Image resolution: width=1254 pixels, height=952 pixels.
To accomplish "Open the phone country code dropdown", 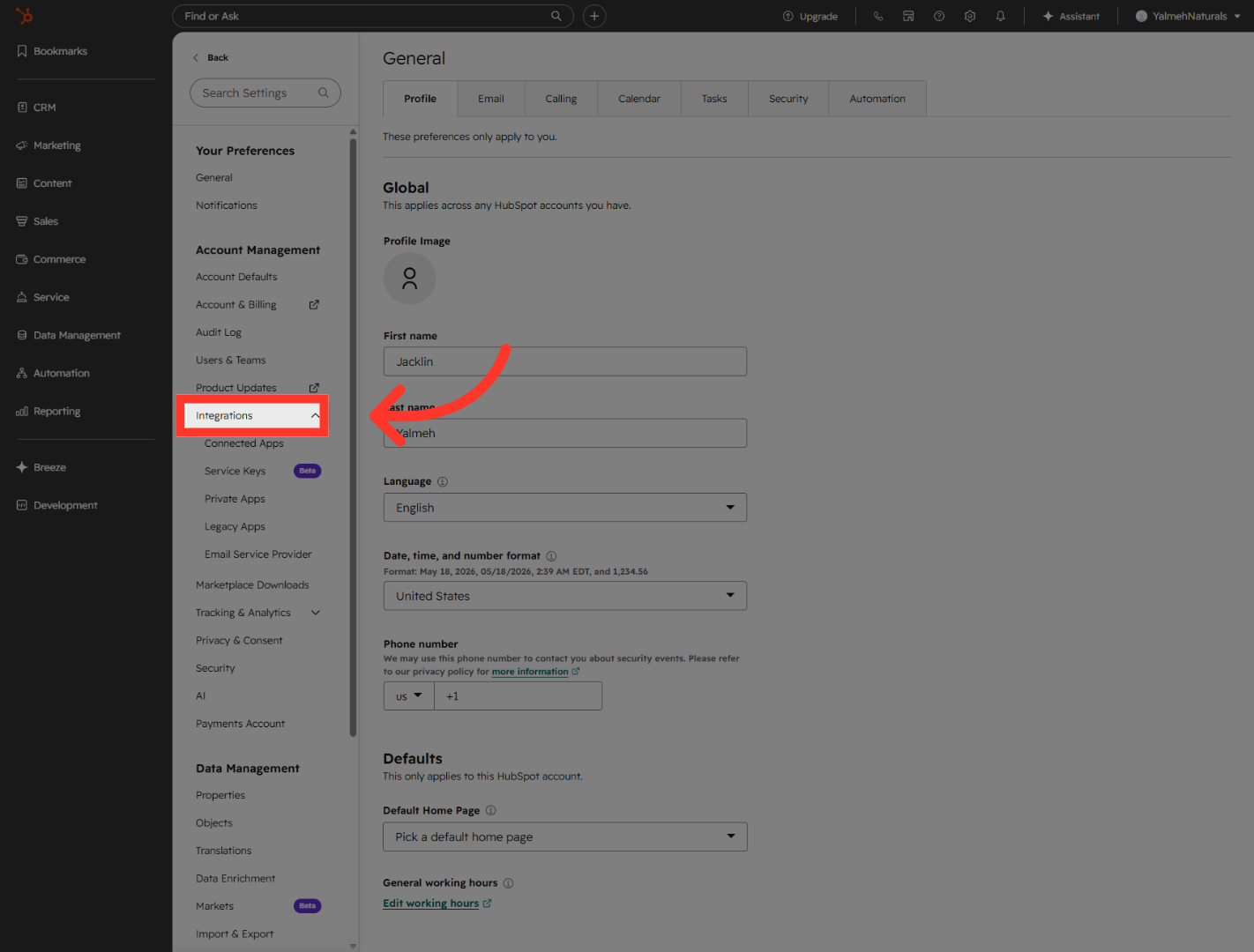I will point(409,695).
